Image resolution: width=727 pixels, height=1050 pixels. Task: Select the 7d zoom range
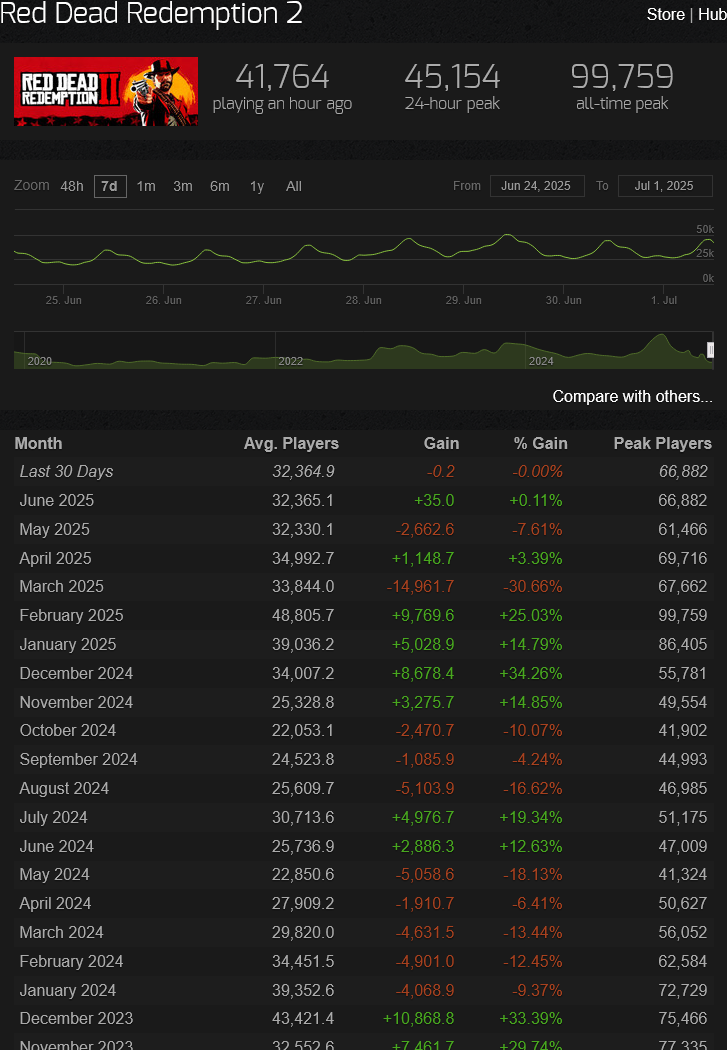(110, 186)
